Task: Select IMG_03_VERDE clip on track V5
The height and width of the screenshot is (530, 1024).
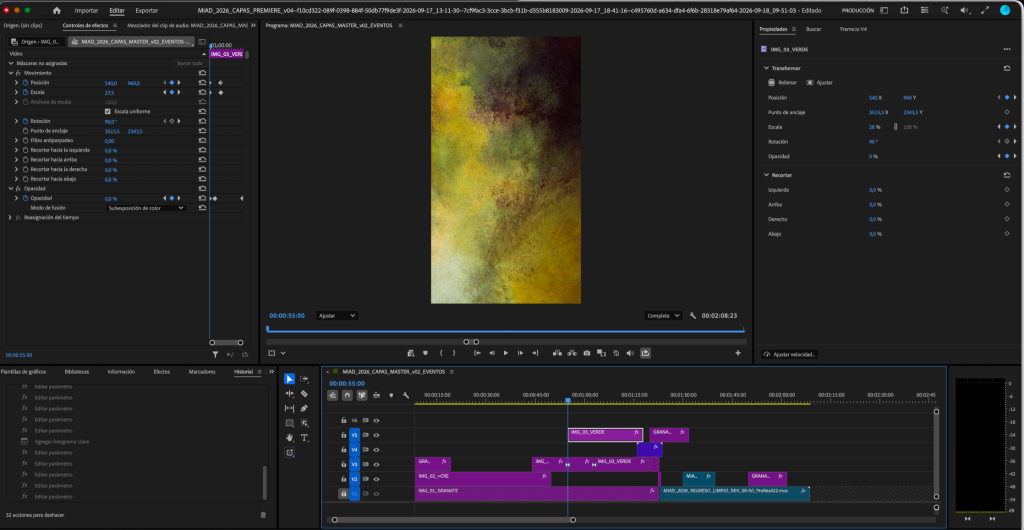Action: pyautogui.click(x=605, y=435)
